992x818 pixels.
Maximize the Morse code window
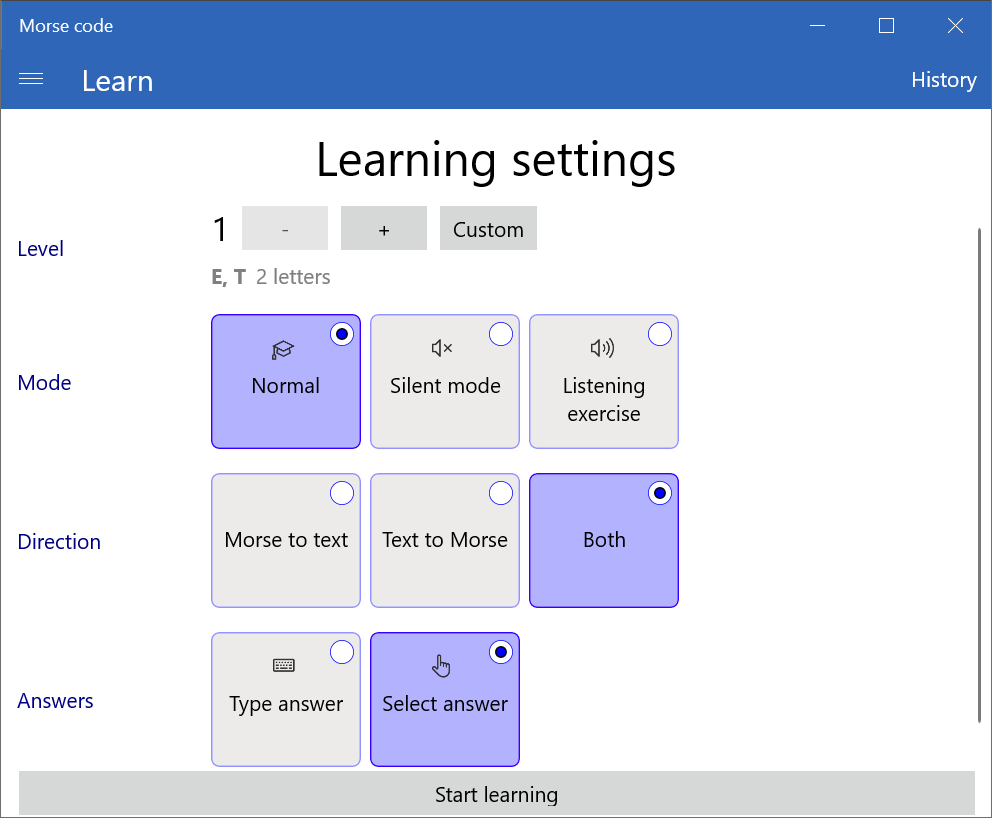coord(886,26)
